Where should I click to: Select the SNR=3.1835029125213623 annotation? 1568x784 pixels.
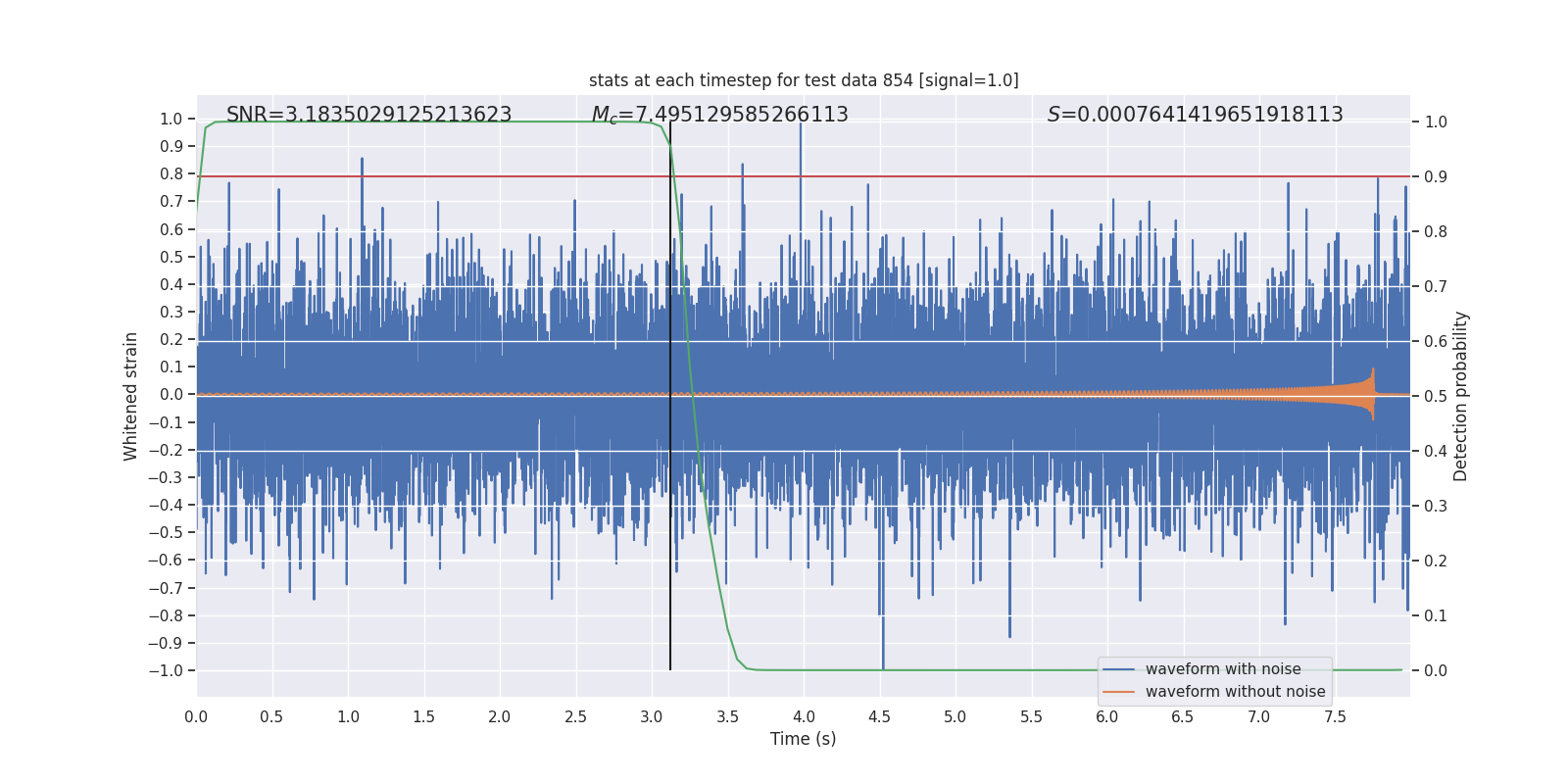pyautogui.click(x=369, y=115)
